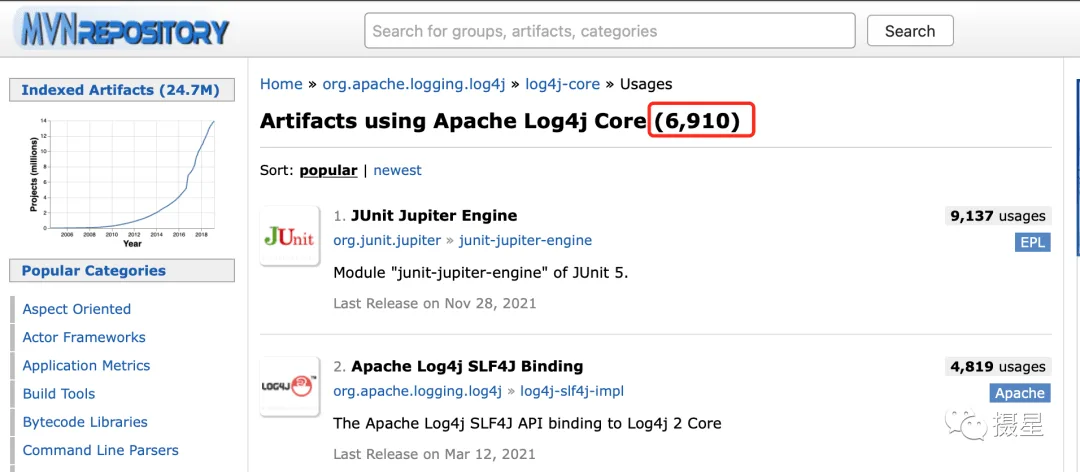The height and width of the screenshot is (472, 1080).
Task: Open Apache Log4j SLF4J Binding title
Action: (x=467, y=366)
